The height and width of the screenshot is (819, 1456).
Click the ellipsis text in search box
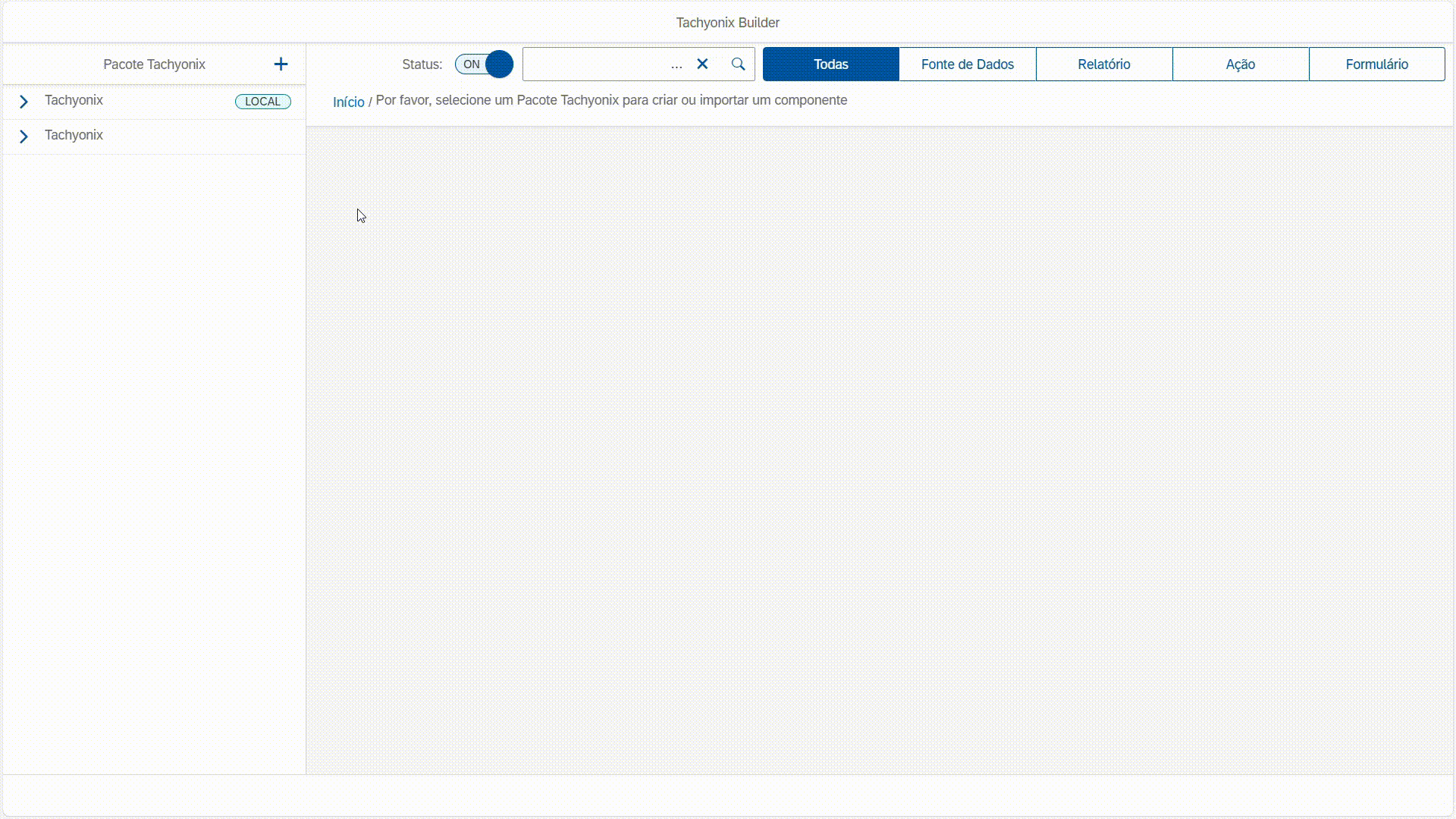point(676,65)
